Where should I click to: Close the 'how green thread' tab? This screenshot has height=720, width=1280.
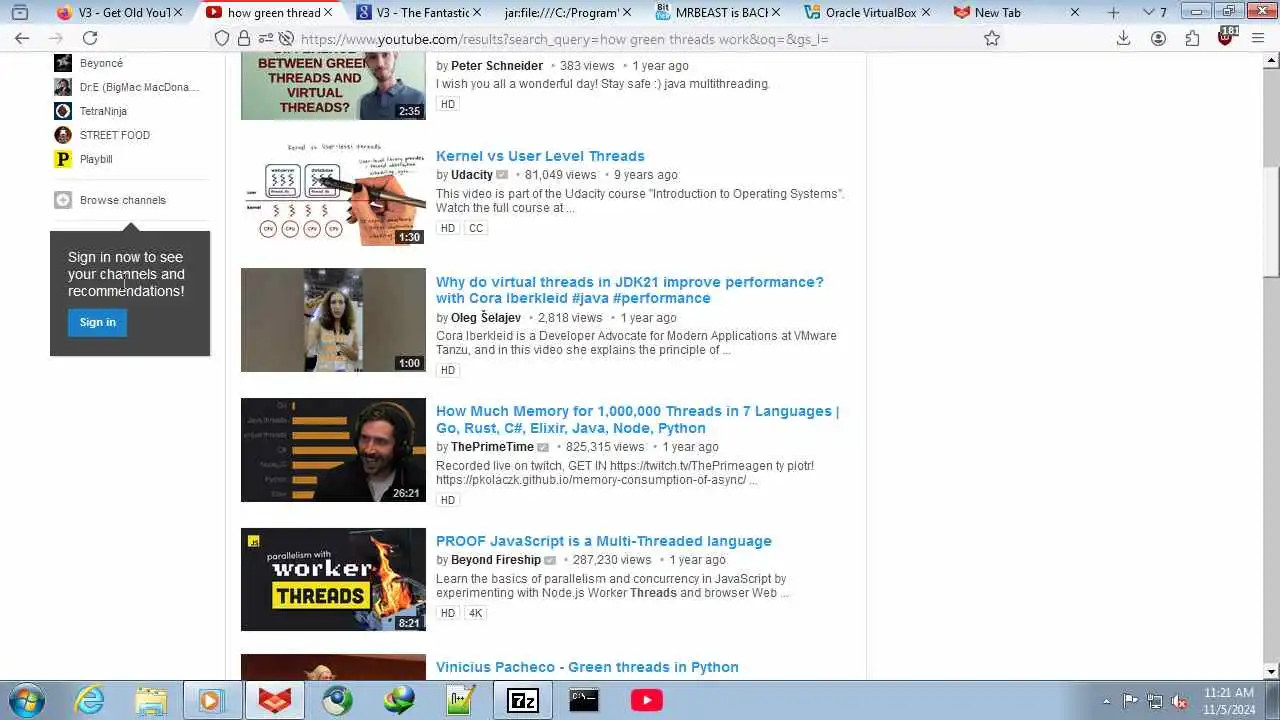pos(330,13)
